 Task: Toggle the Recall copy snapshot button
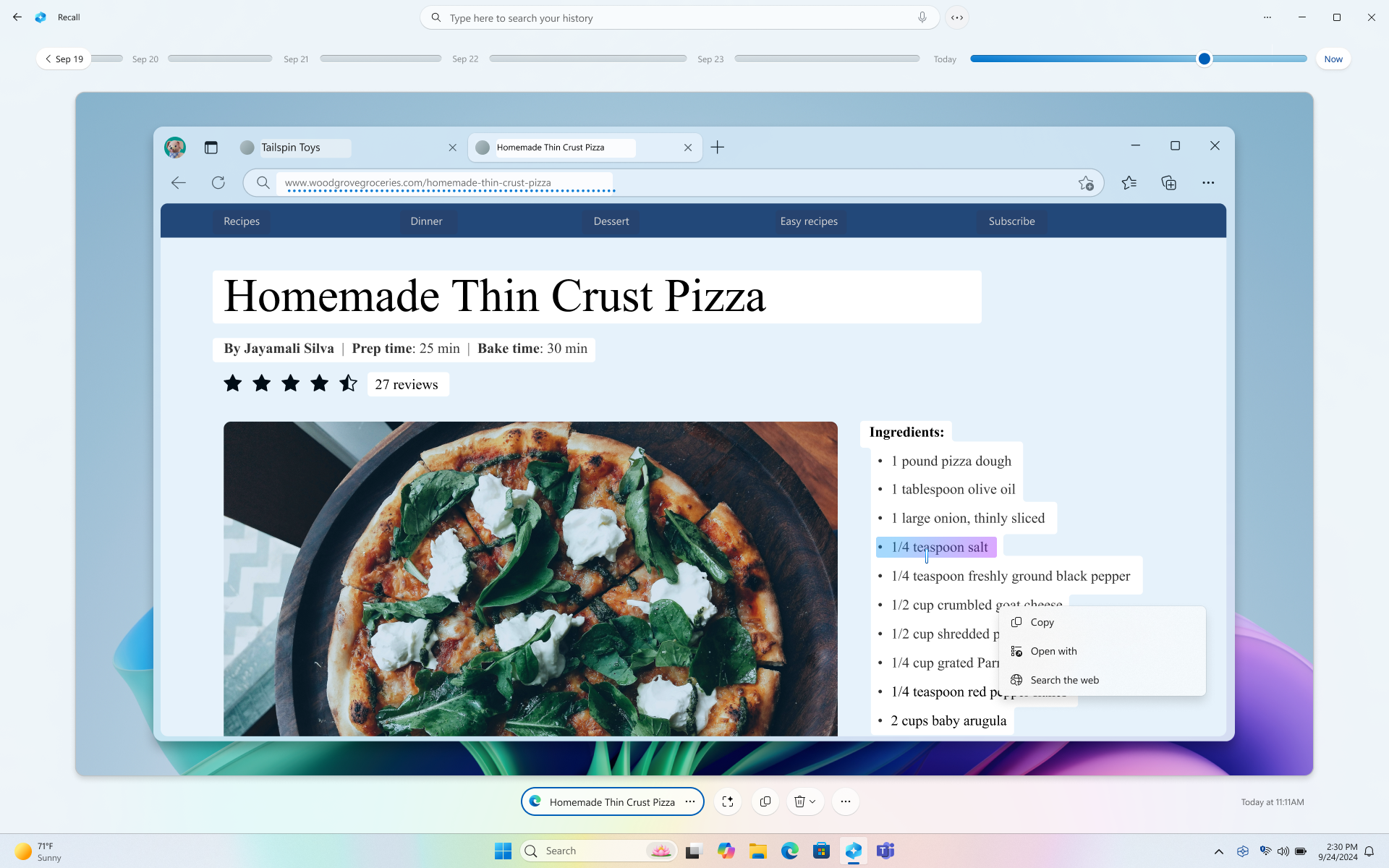pos(765,801)
